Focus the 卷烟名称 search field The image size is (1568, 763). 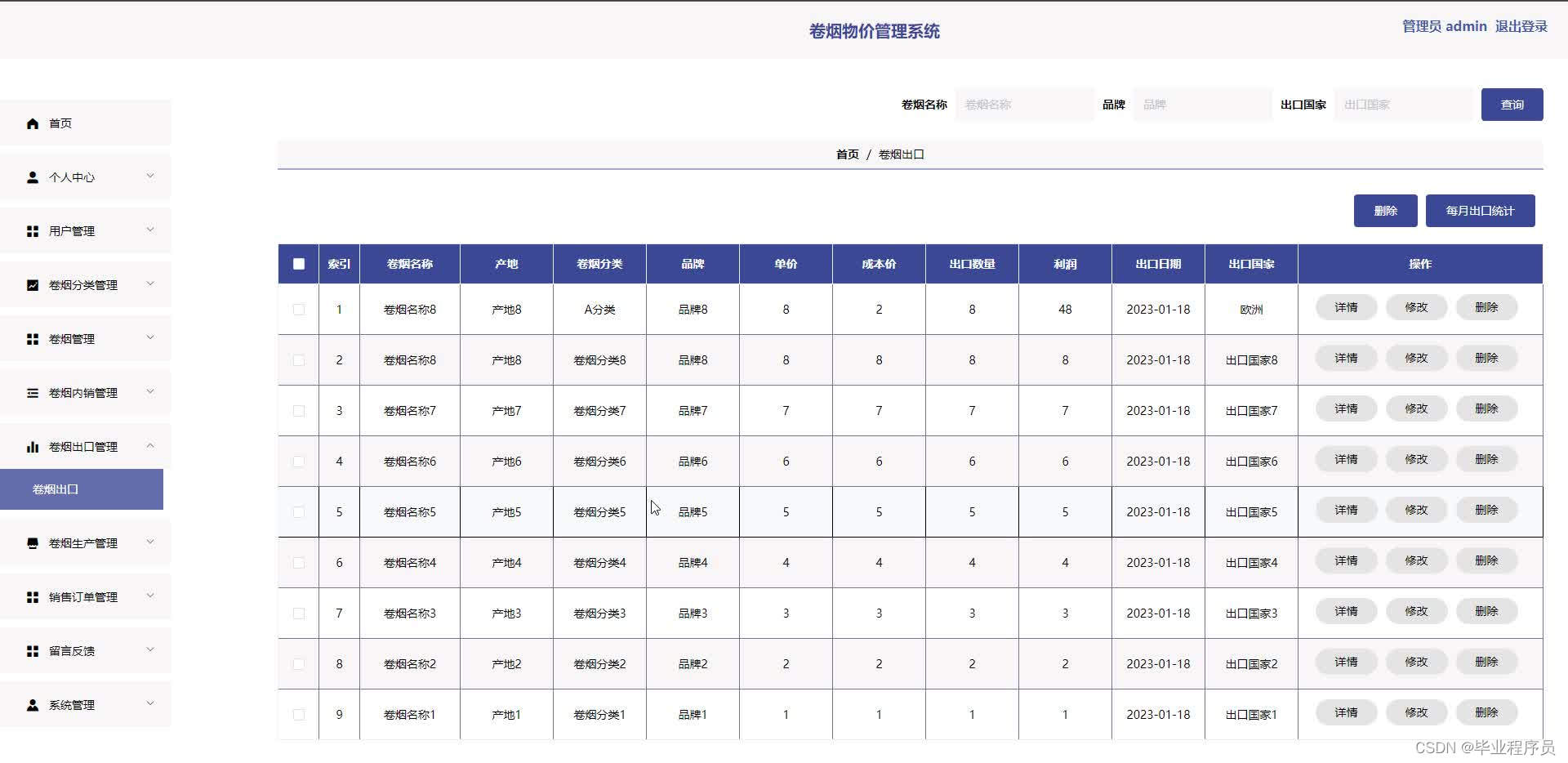coord(1024,105)
